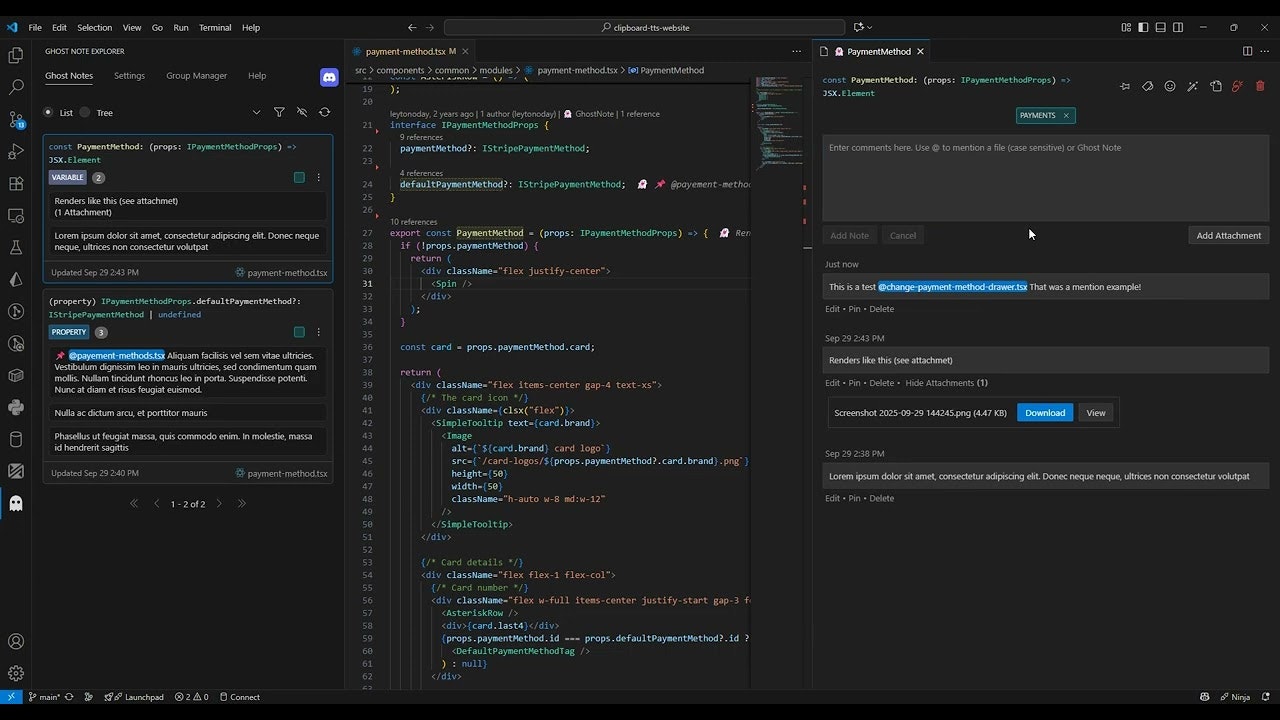Select the List view radio button
The height and width of the screenshot is (720, 1280).
(49, 113)
